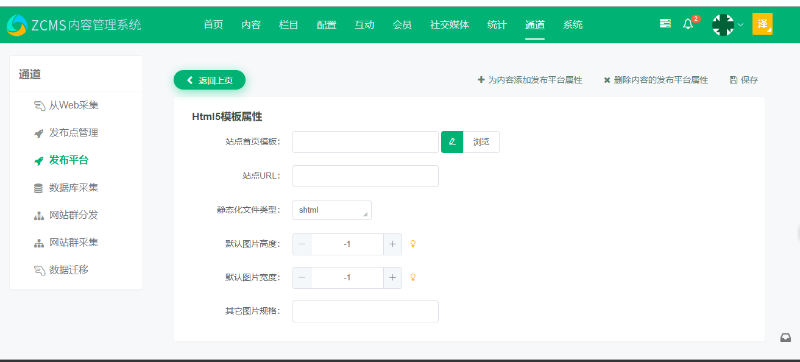Click the ZCMS logo icon

coord(16,25)
